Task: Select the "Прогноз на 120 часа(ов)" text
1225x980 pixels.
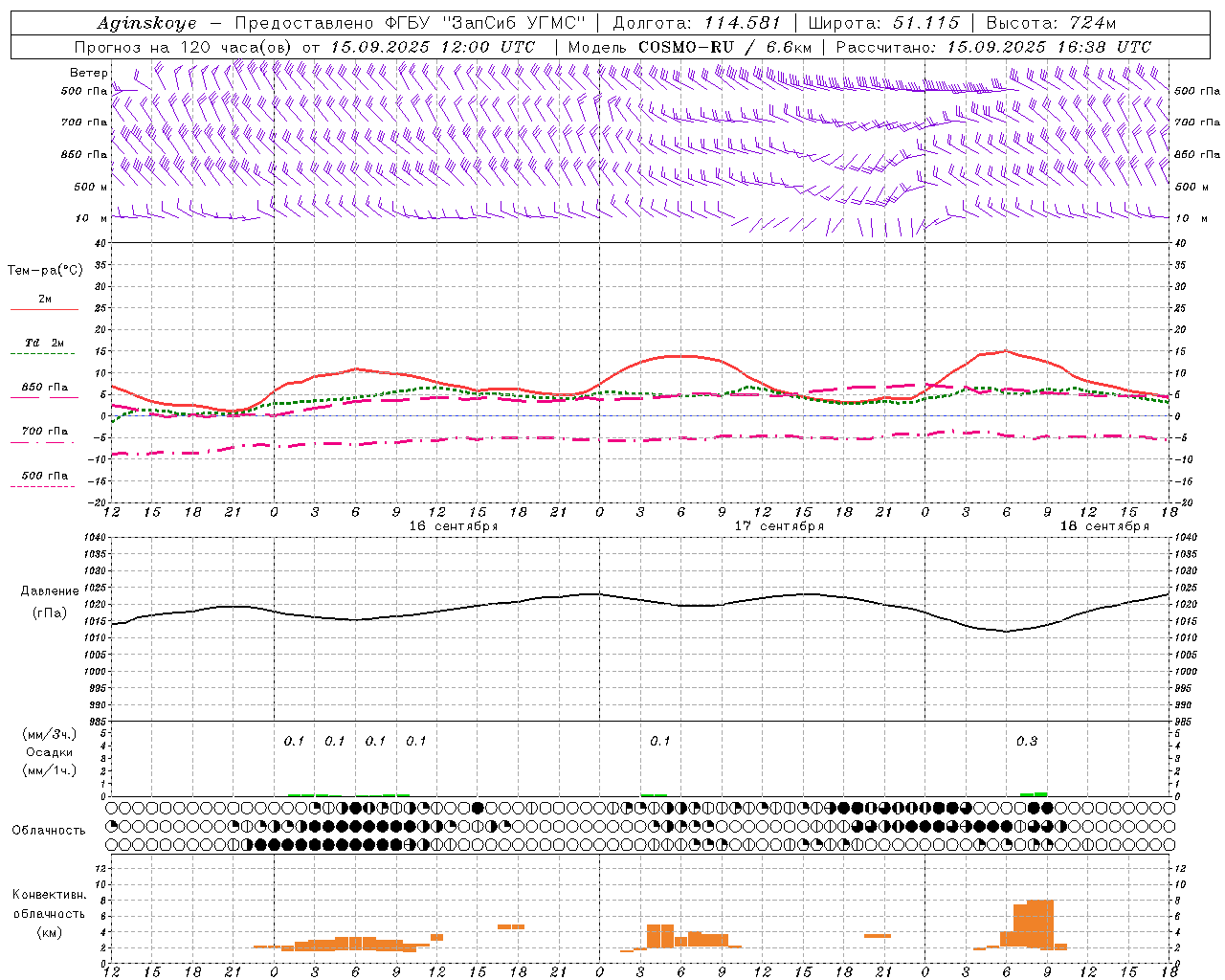Action: click(184, 47)
